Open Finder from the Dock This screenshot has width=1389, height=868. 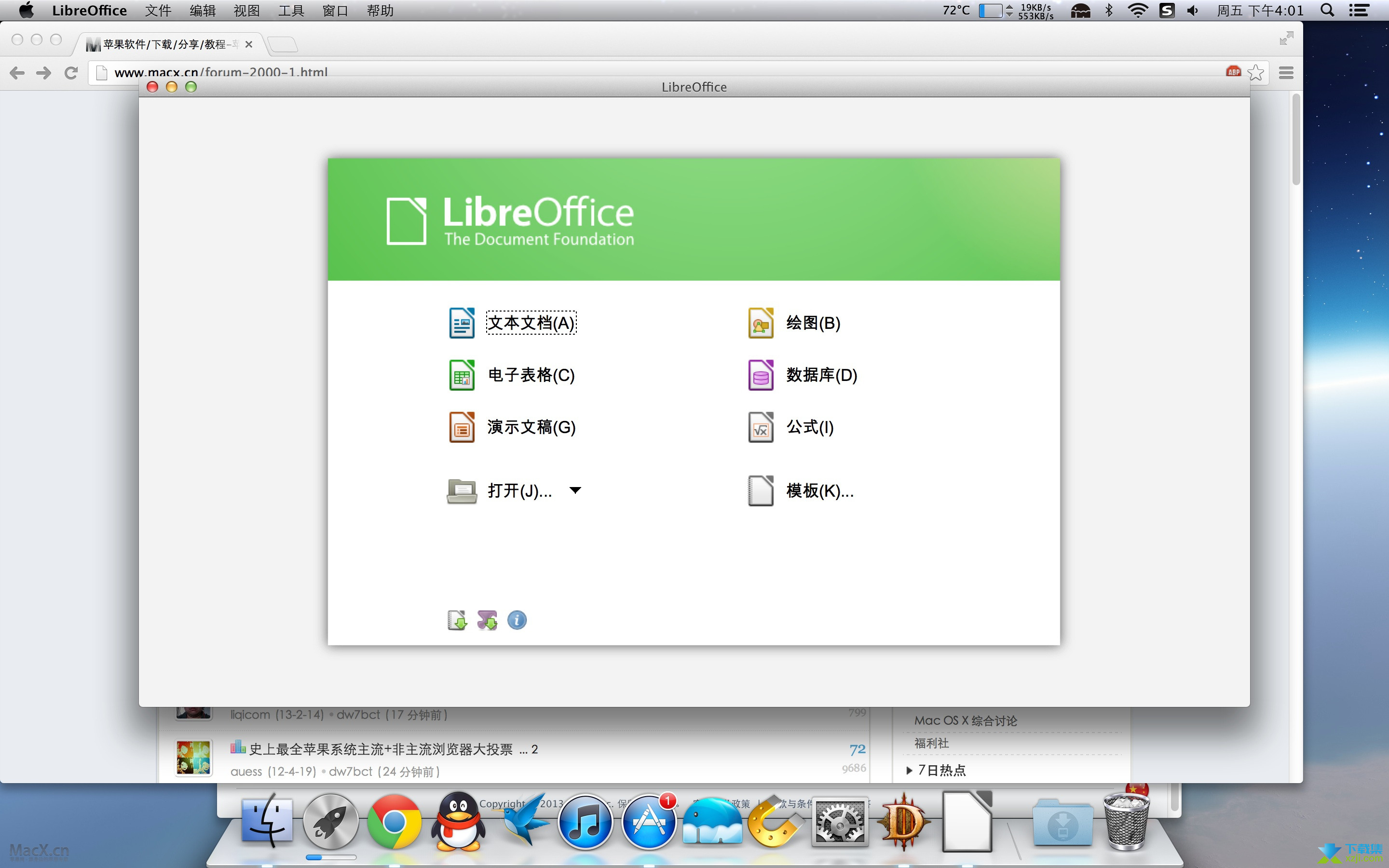coord(267,821)
